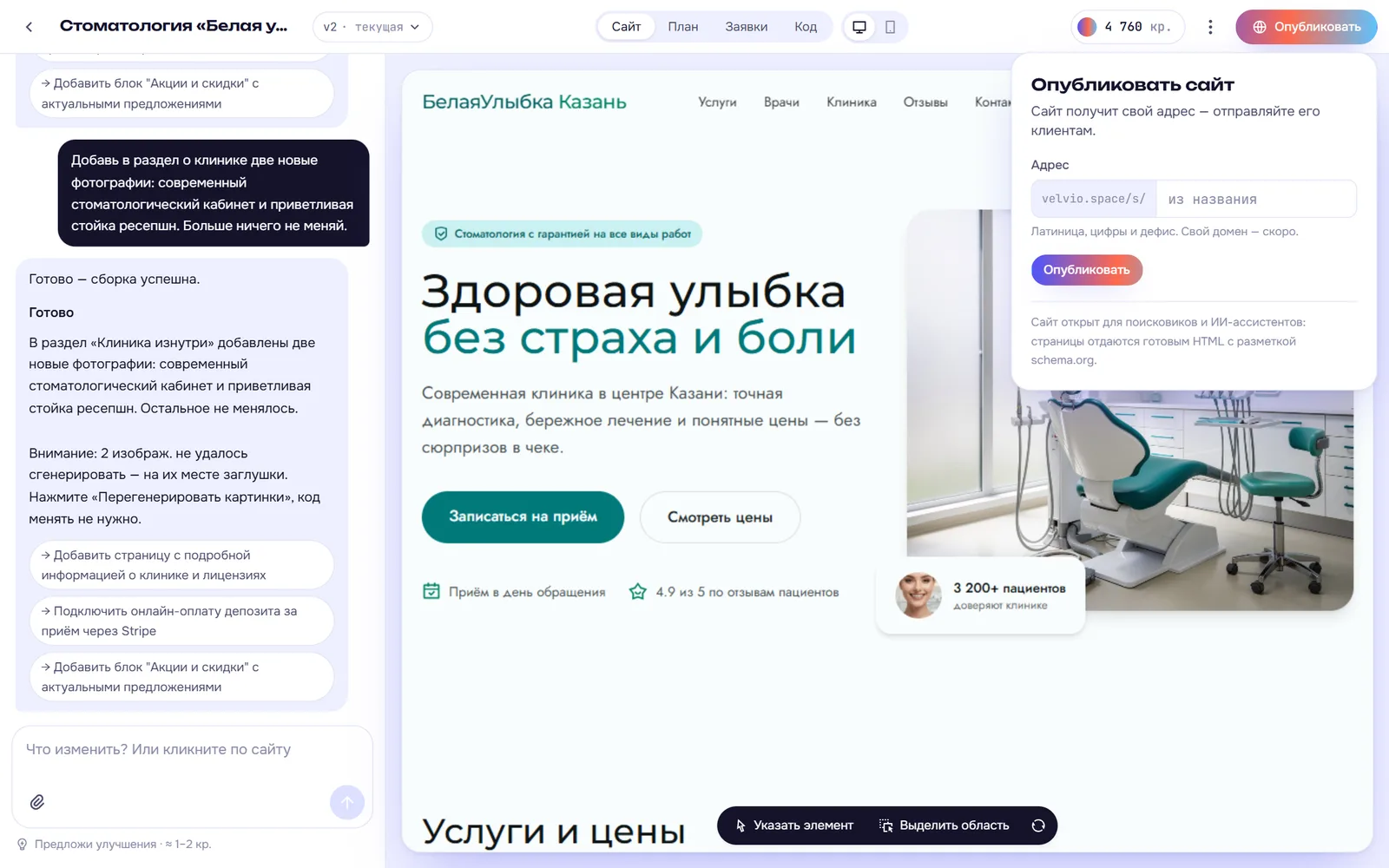Click the "Услуги и цены" heading
This screenshot has width=1389, height=868.
(554, 832)
